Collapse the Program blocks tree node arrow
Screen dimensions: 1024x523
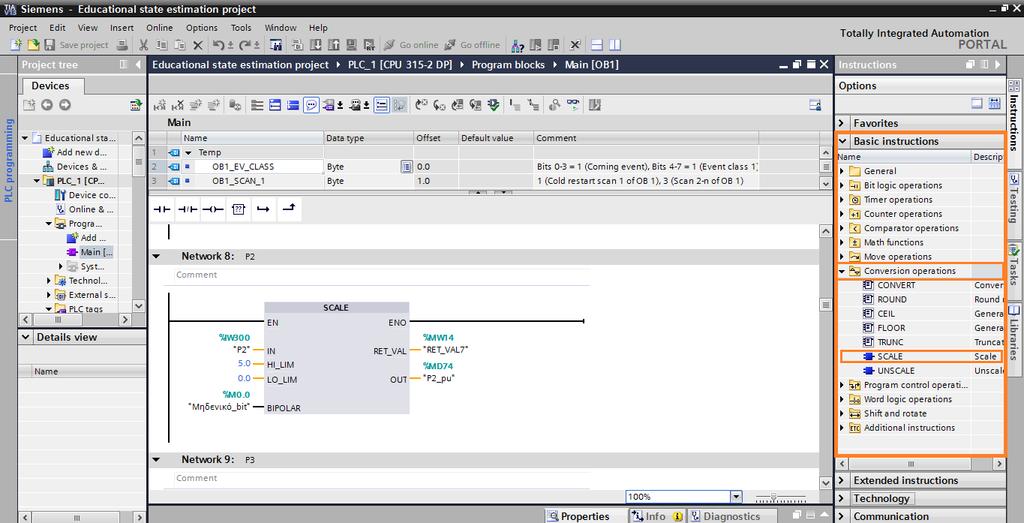pyautogui.click(x=49, y=223)
